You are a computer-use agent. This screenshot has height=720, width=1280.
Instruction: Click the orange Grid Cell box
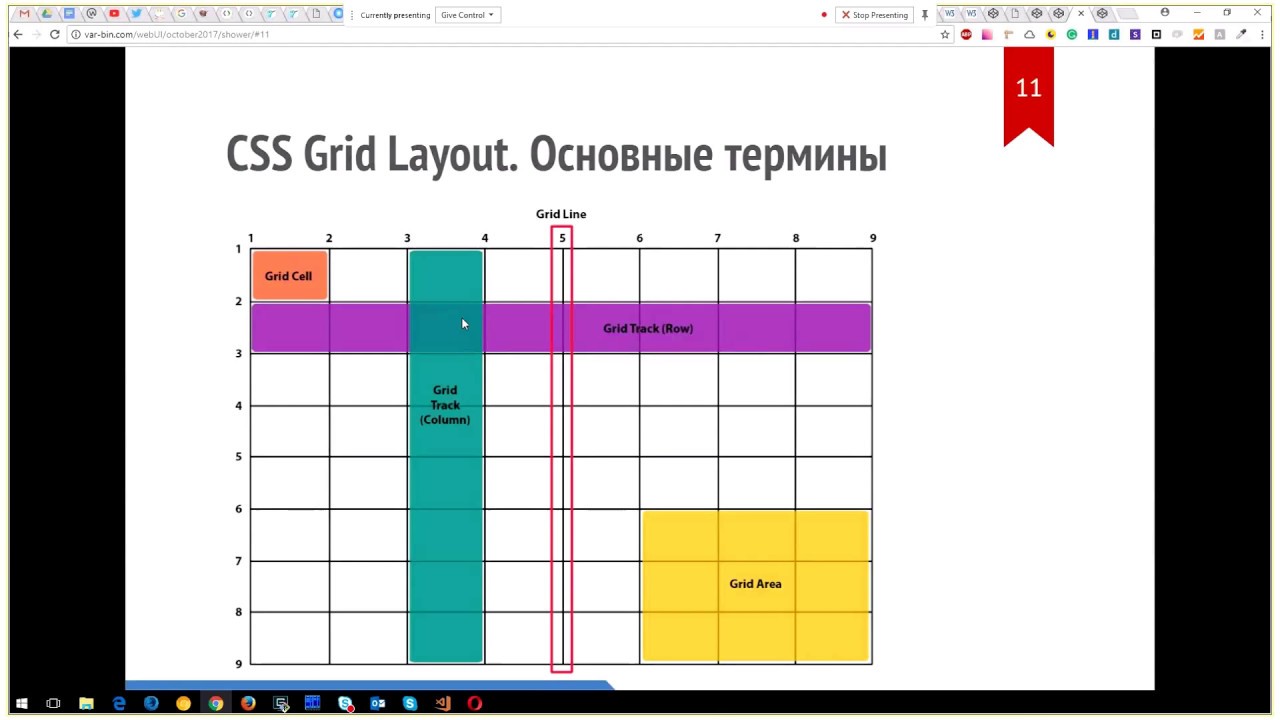point(289,276)
